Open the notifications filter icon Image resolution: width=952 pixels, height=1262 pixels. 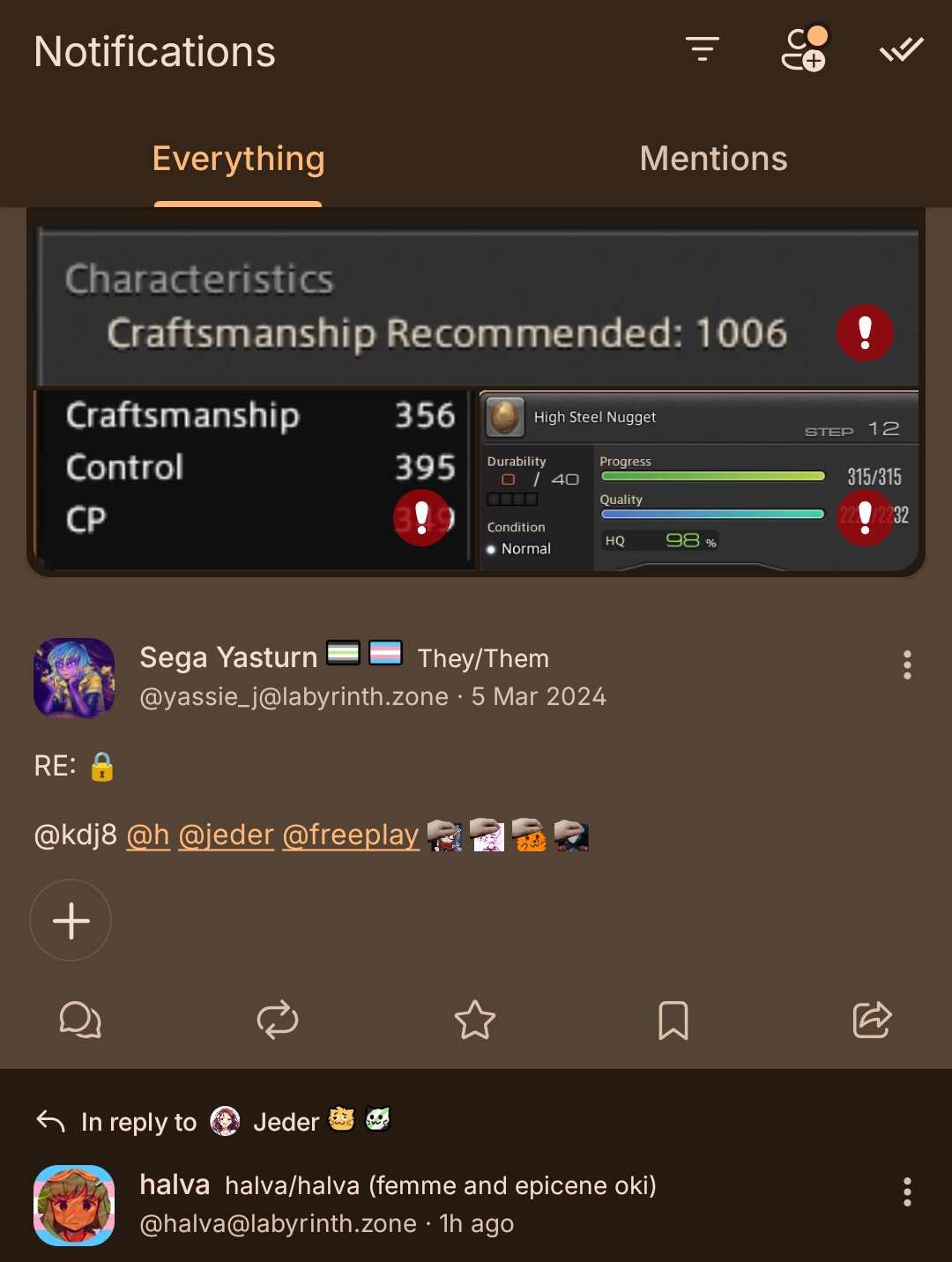[703, 49]
